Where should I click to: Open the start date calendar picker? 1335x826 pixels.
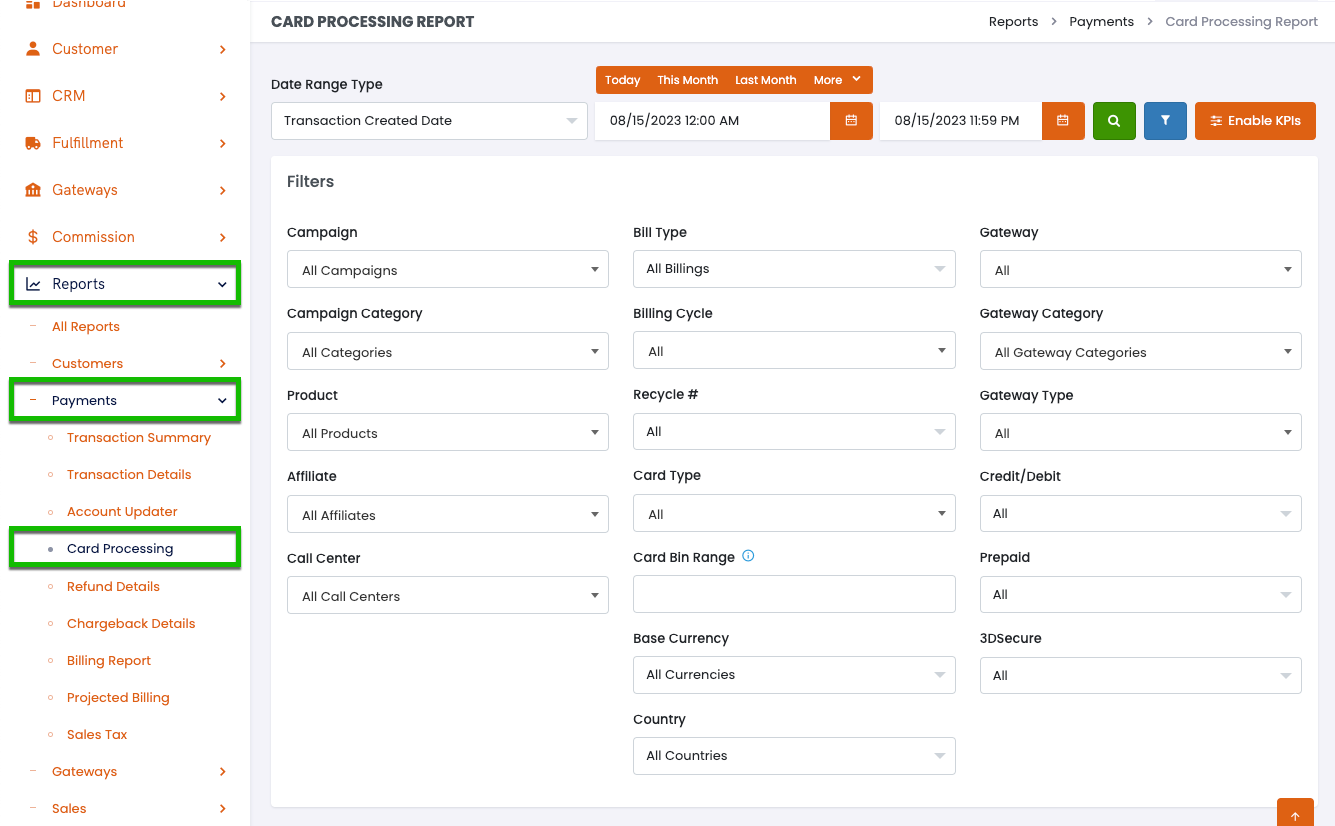(851, 121)
